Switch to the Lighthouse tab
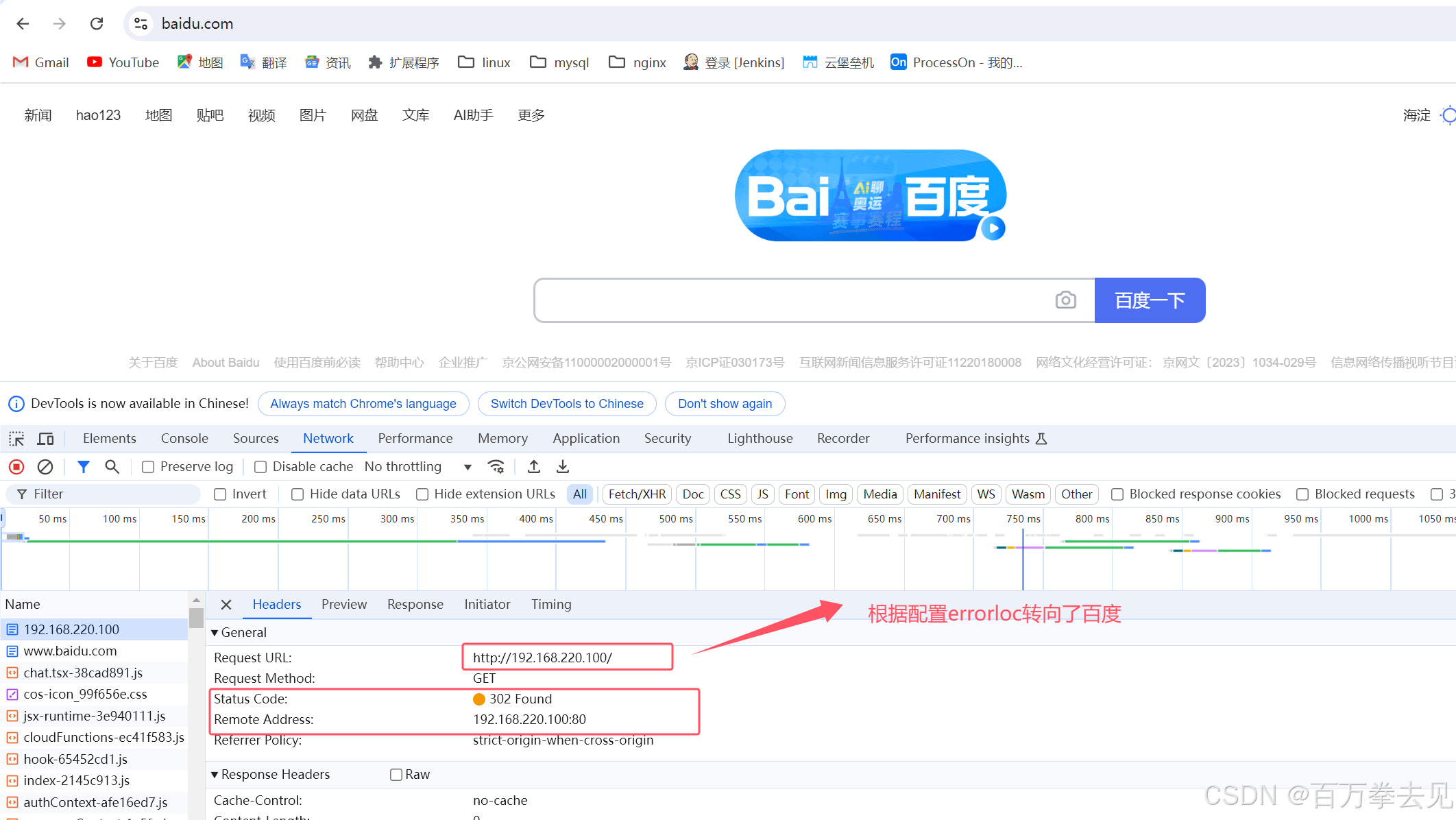This screenshot has width=1456, height=820. [760, 439]
